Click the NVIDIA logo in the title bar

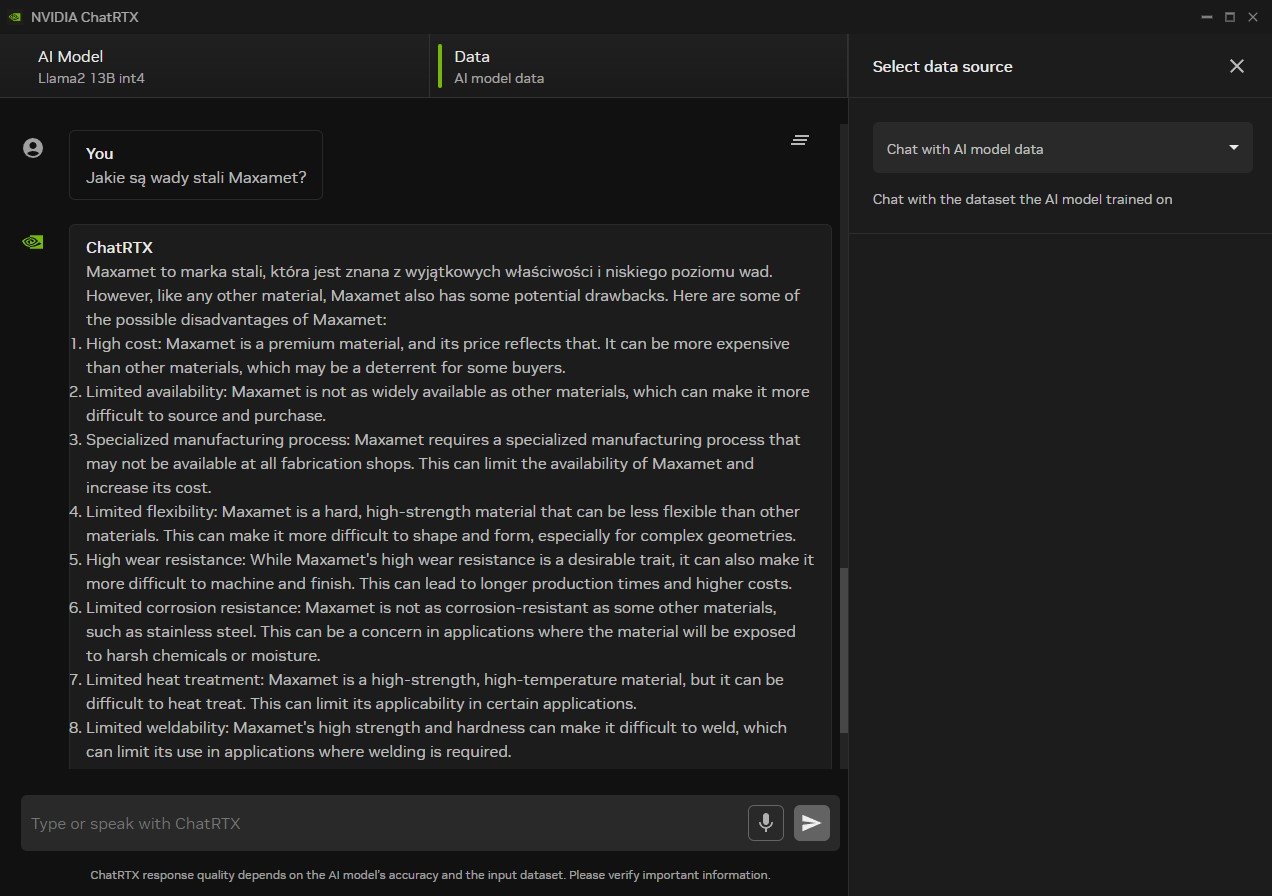click(15, 16)
